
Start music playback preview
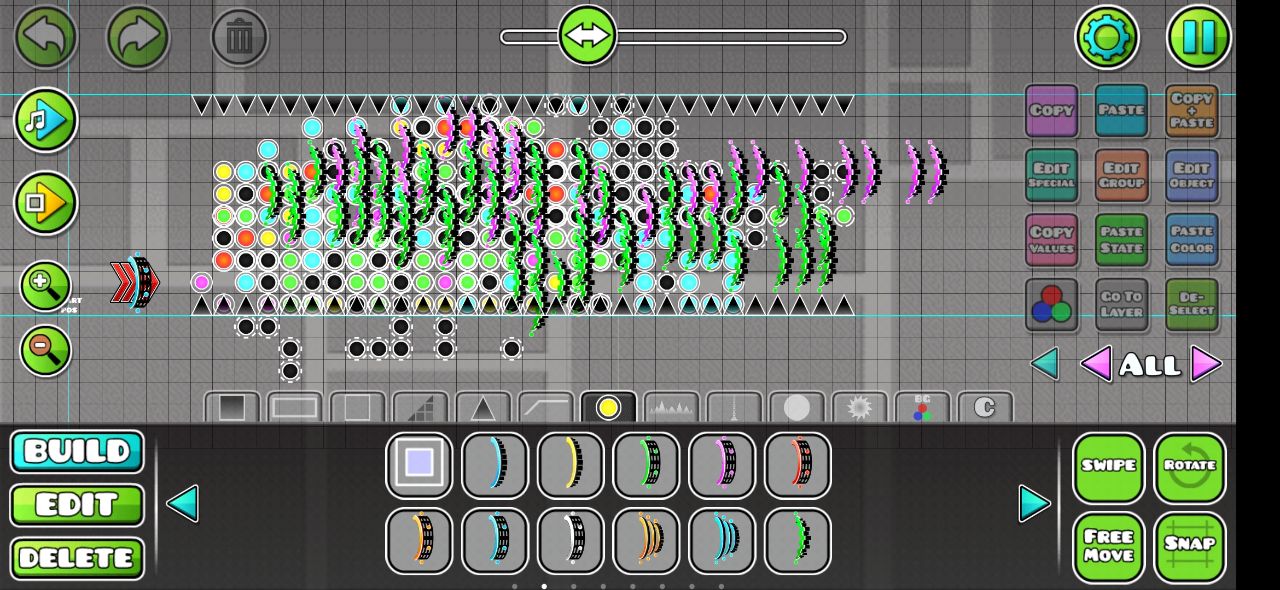[x=46, y=120]
